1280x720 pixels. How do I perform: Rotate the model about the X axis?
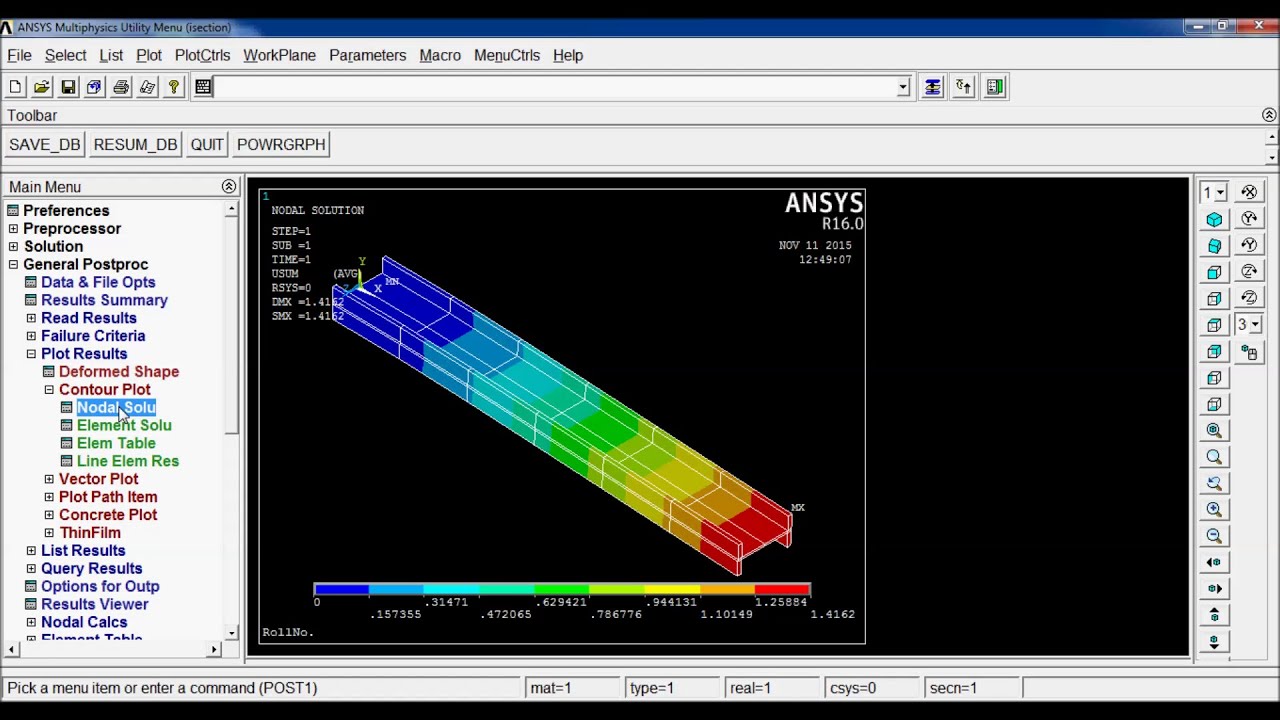click(x=1249, y=192)
